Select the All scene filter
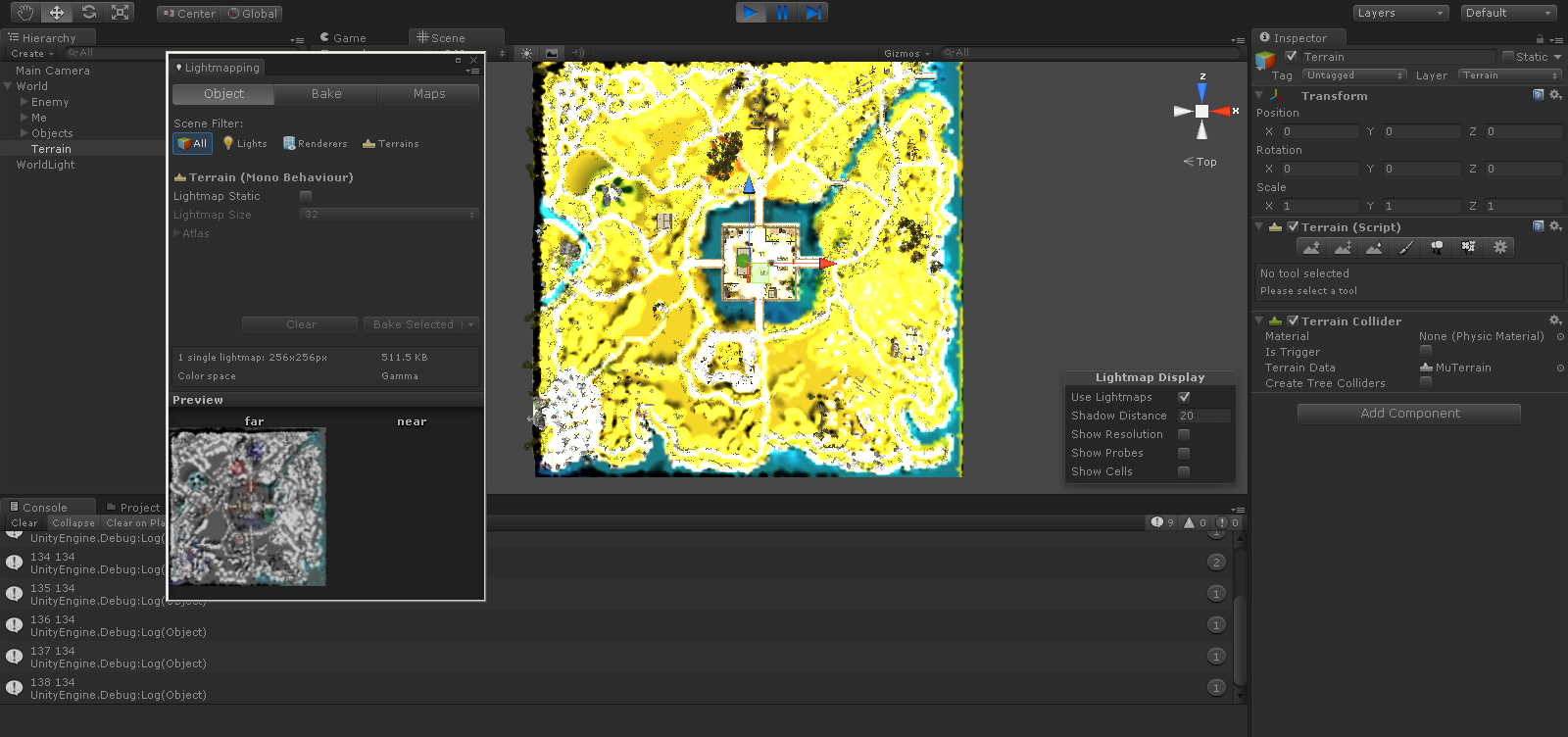 click(192, 144)
